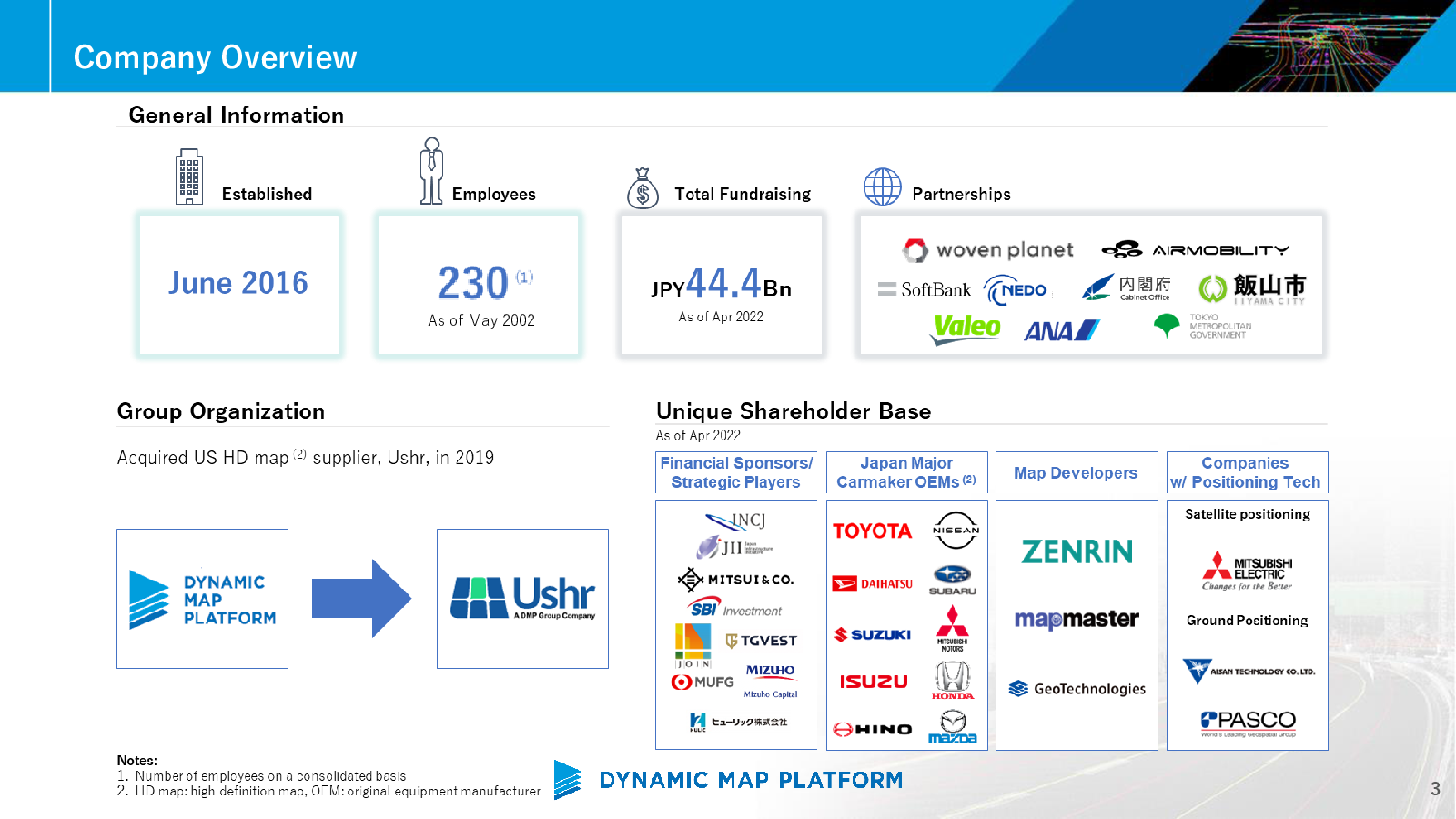
Task: Click the MUFG logo
Action: tap(703, 682)
